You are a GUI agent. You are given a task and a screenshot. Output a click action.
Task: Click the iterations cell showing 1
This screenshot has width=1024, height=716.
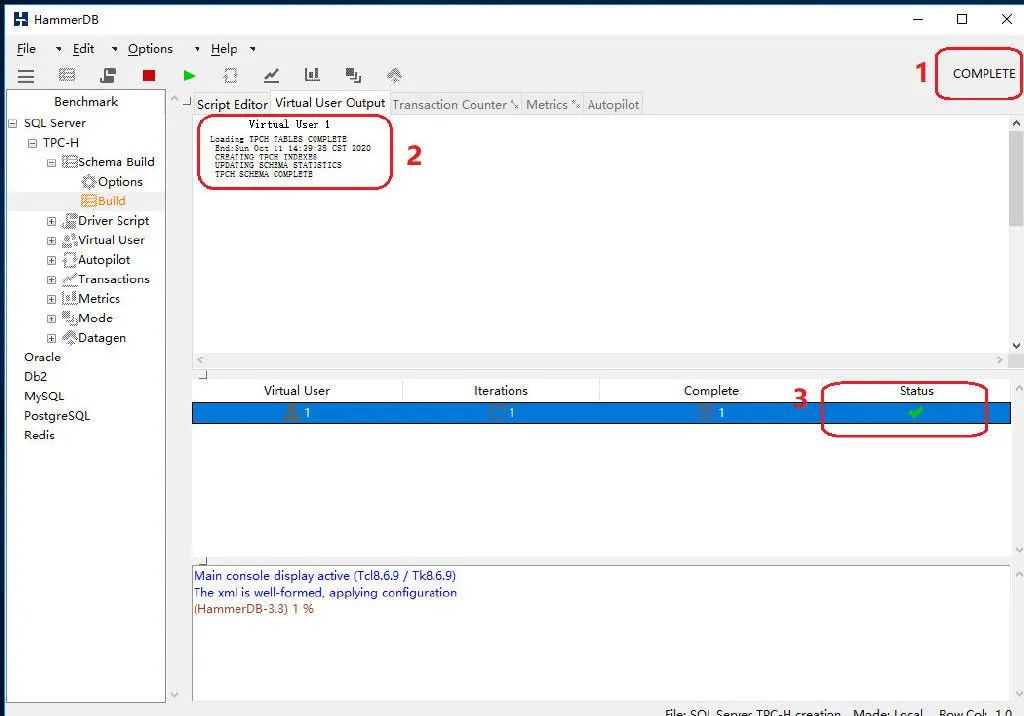[x=501, y=413]
